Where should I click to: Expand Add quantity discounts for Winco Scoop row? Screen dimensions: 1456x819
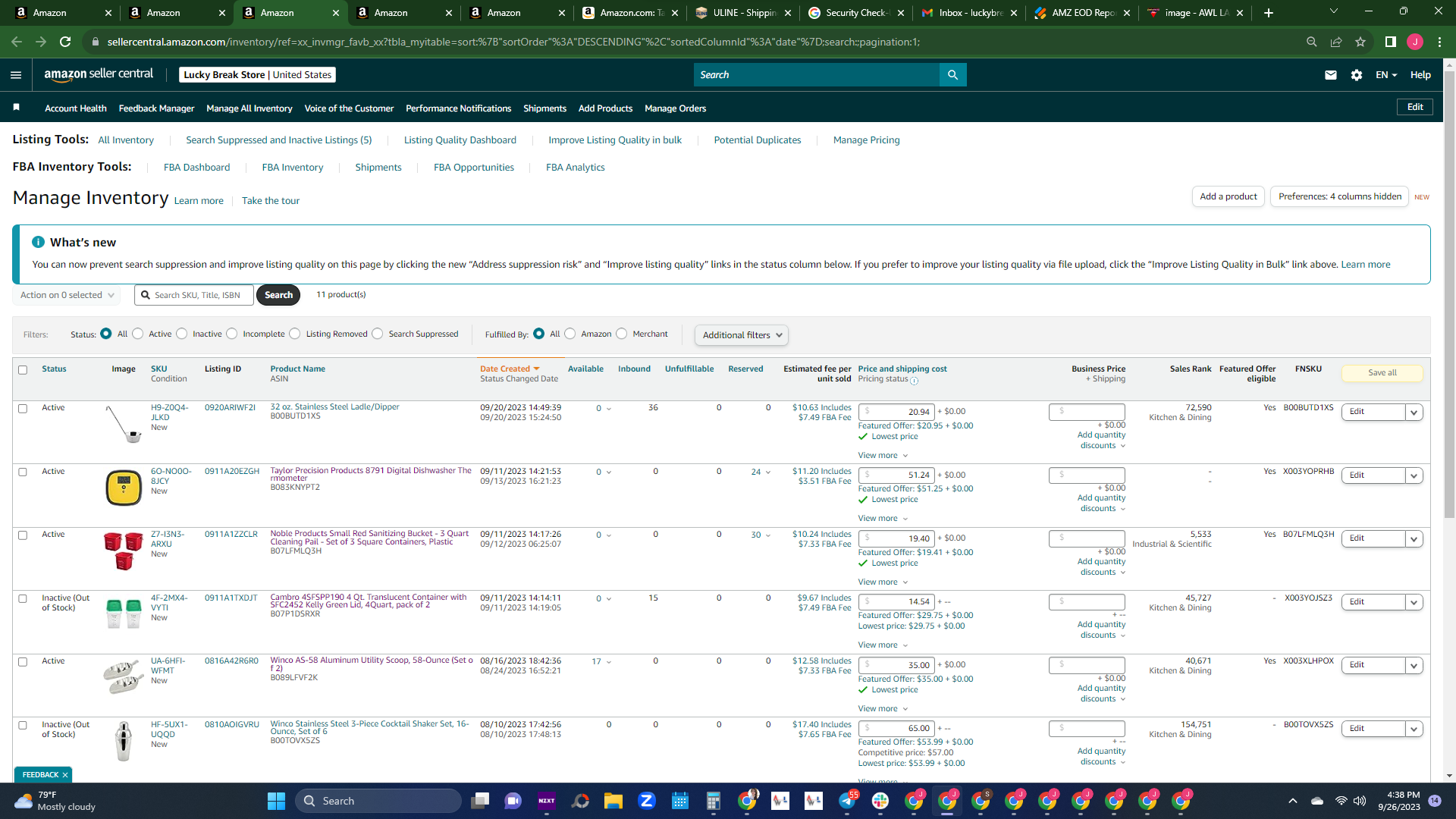click(1101, 694)
